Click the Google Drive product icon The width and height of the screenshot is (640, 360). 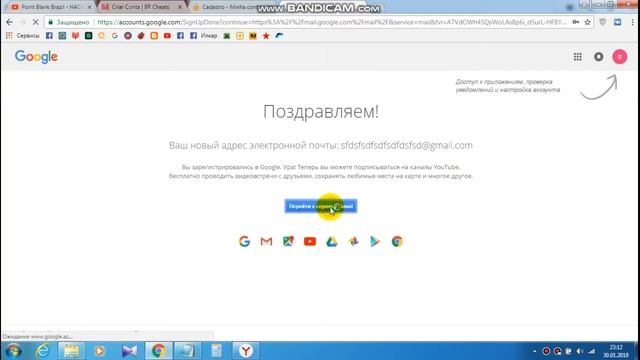coord(332,241)
